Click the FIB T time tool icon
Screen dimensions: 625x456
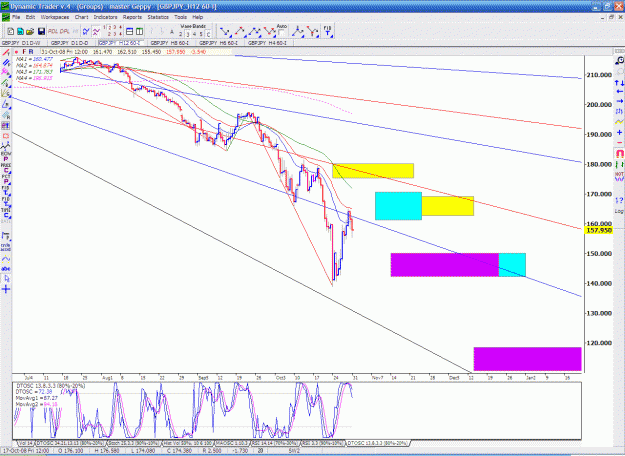tap(327, 31)
